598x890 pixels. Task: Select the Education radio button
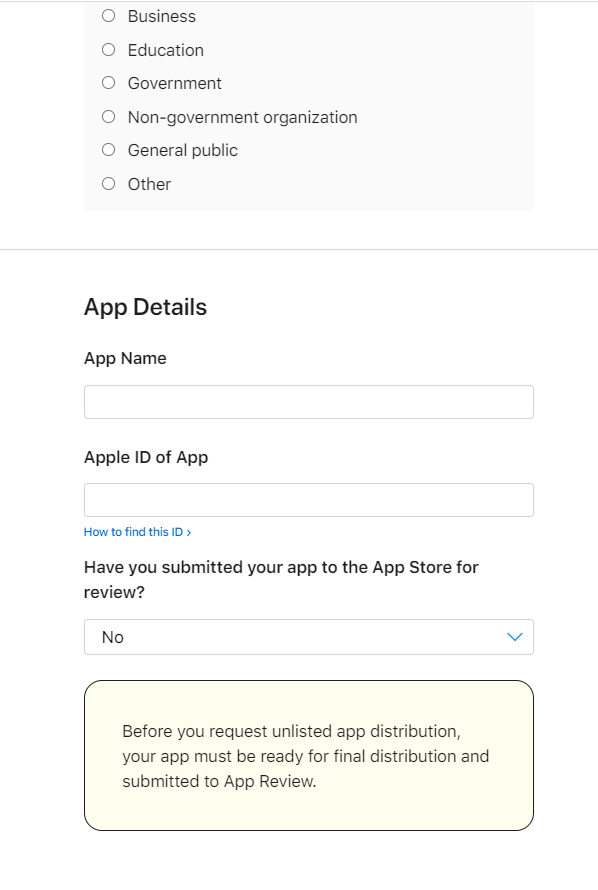(108, 50)
